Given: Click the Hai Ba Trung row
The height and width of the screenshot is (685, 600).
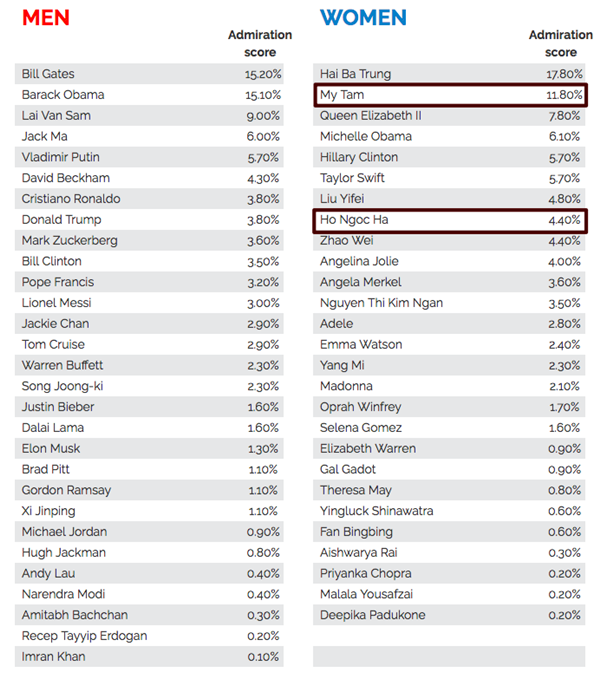Looking at the screenshot, I should tap(450, 74).
